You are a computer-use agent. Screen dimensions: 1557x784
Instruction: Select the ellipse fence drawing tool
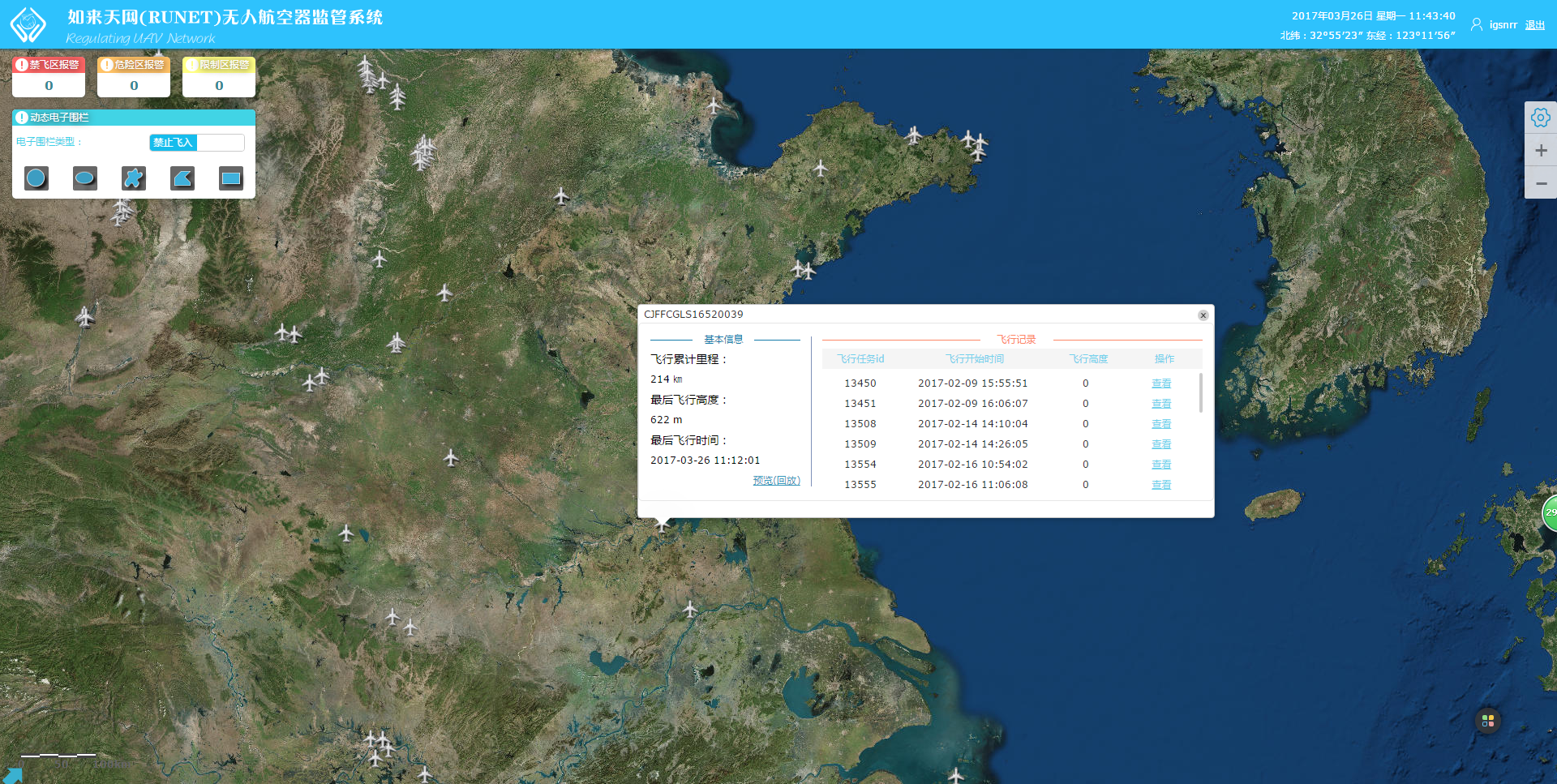[85, 178]
